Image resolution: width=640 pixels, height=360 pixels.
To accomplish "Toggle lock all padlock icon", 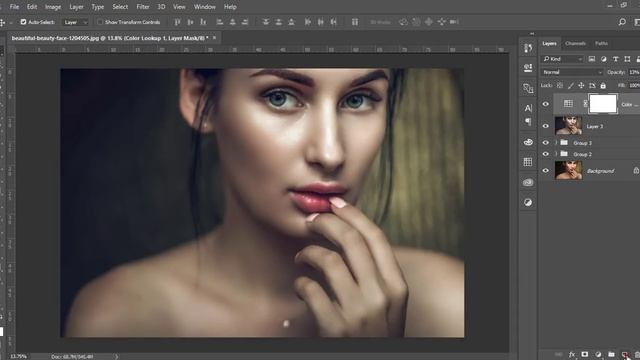I will point(603,86).
